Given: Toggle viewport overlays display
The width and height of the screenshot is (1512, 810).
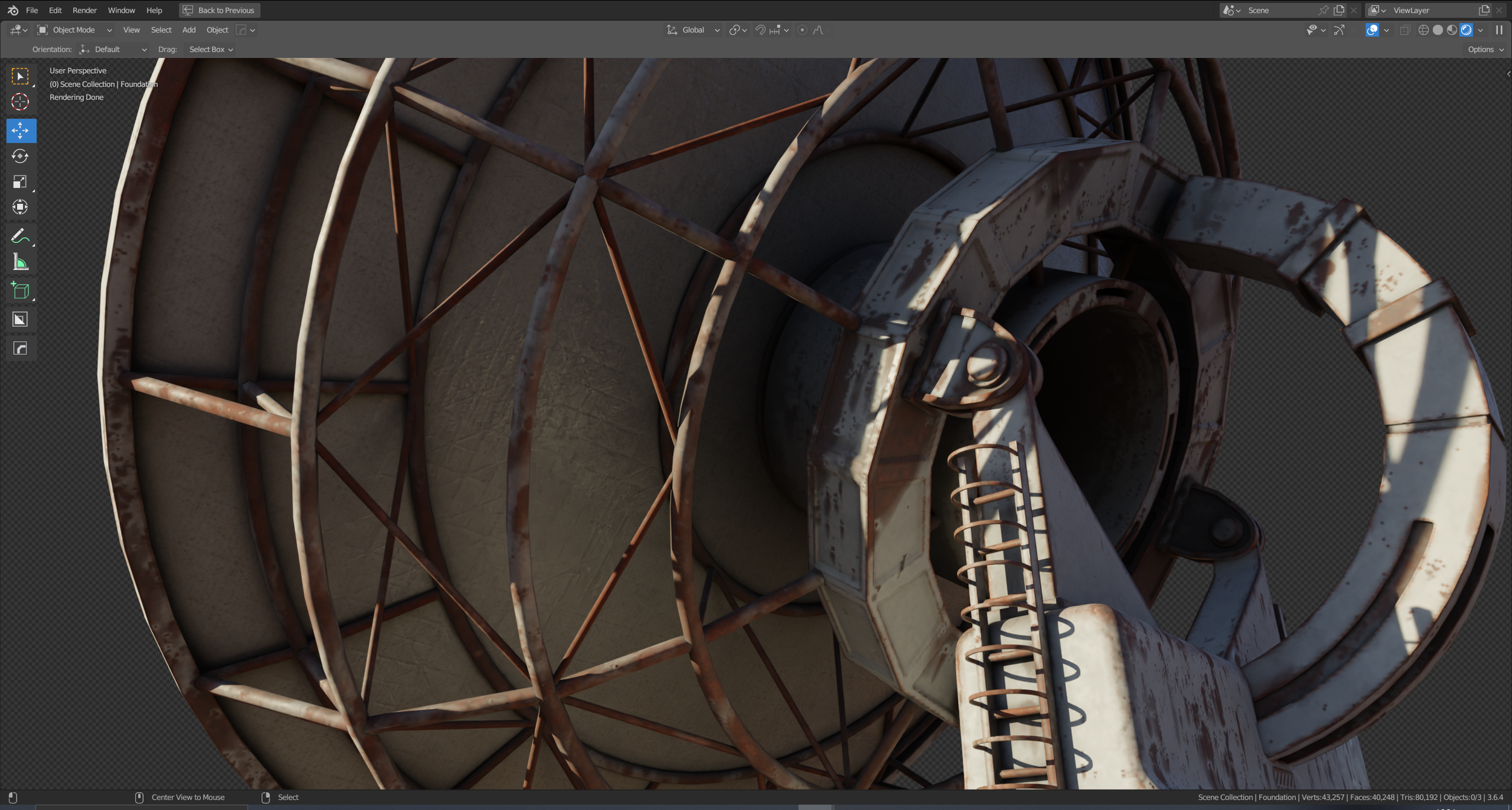Looking at the screenshot, I should [1372, 30].
